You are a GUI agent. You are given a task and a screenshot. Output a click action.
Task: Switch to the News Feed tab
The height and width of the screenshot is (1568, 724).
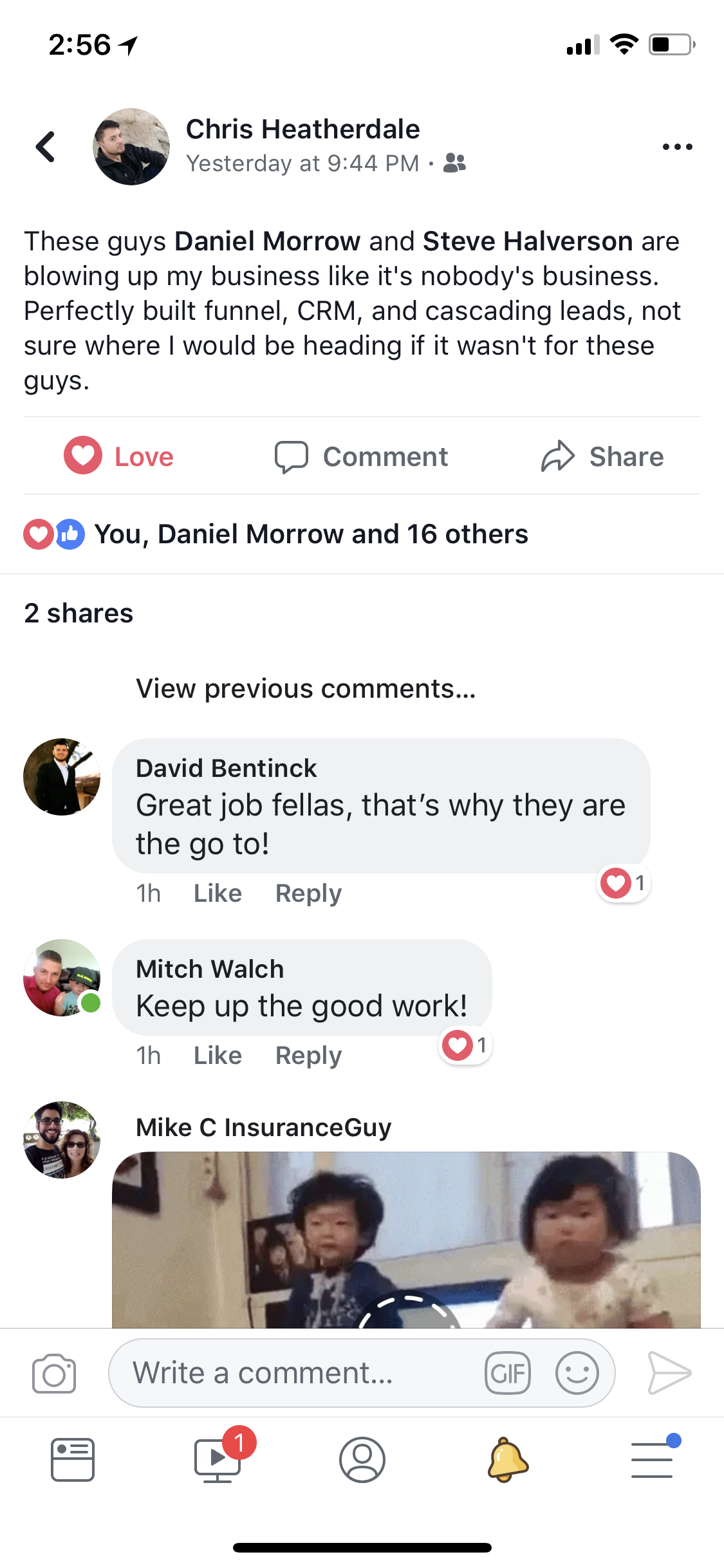pyautogui.click(x=73, y=1459)
